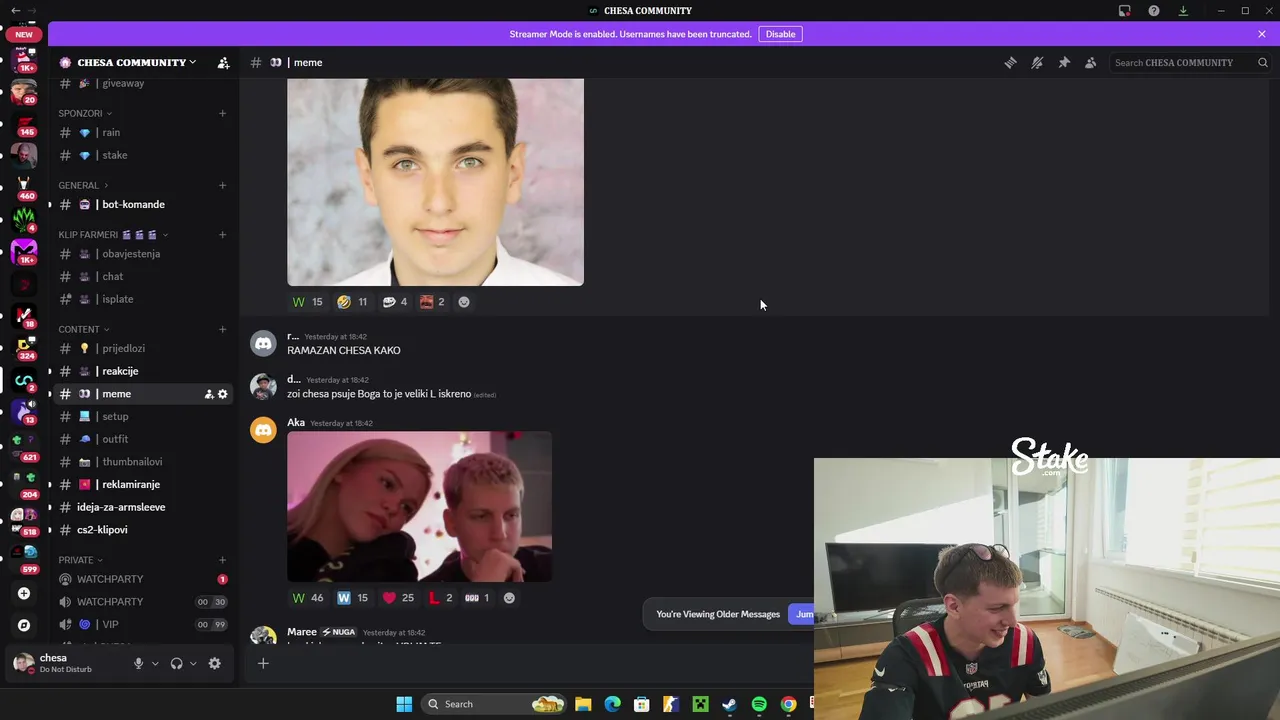
Task: Toggle W reaction with 15 on portrait
Action: (x=307, y=302)
